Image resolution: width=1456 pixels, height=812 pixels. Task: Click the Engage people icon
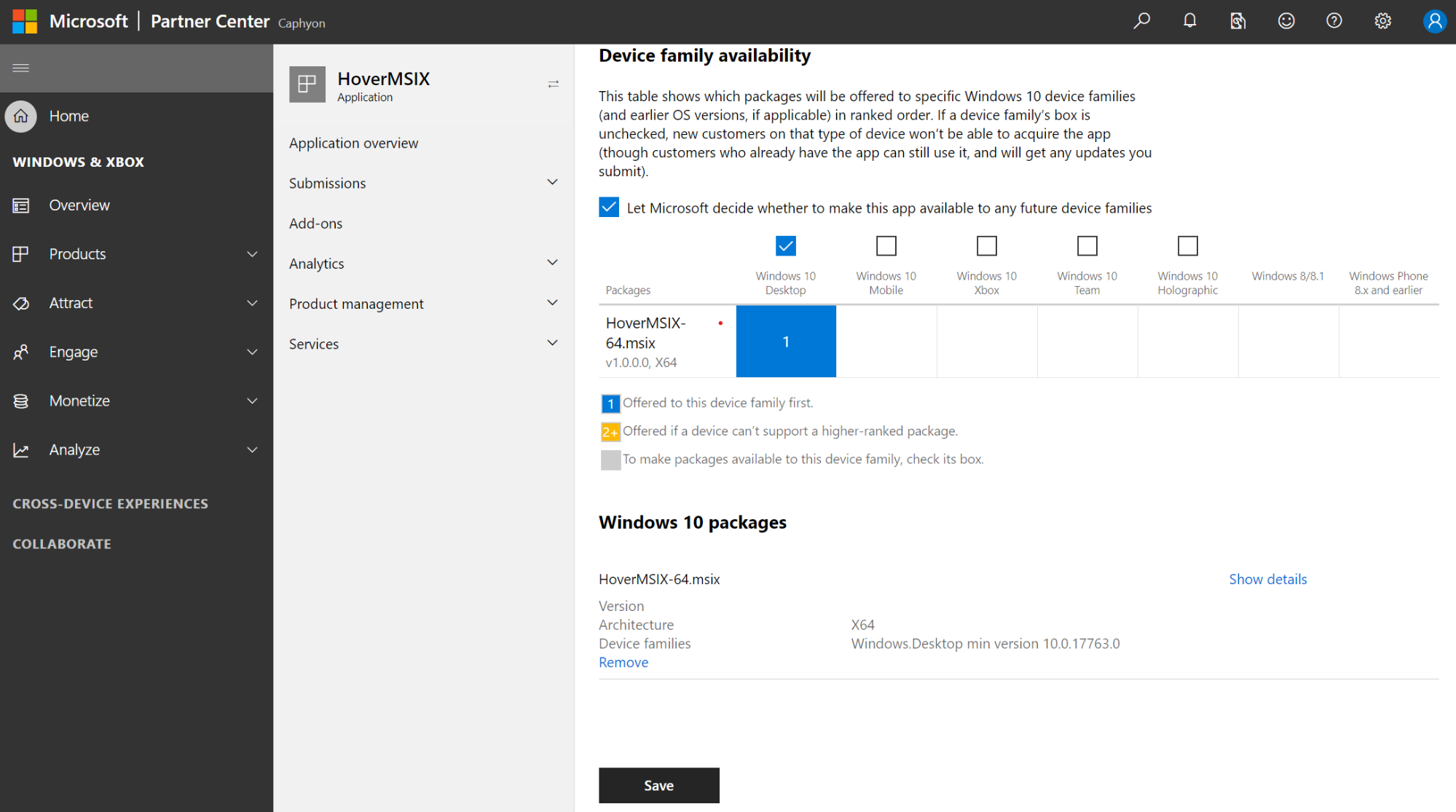21,352
